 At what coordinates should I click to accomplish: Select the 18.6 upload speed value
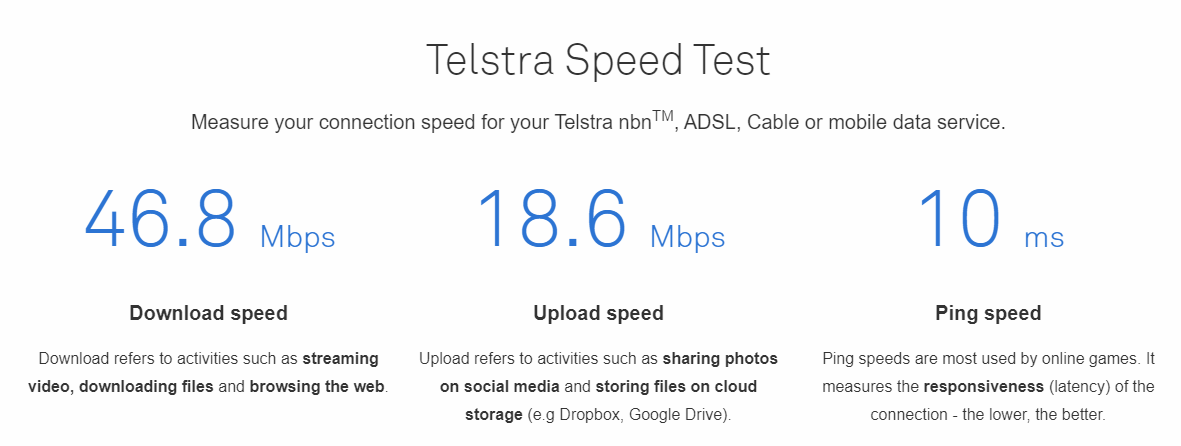pos(552,218)
